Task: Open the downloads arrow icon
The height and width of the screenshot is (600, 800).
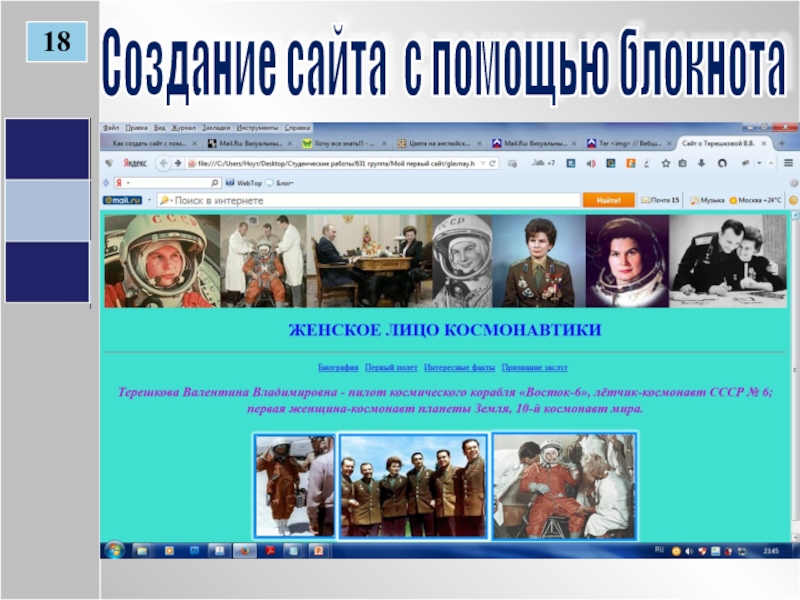Action: click(x=701, y=163)
